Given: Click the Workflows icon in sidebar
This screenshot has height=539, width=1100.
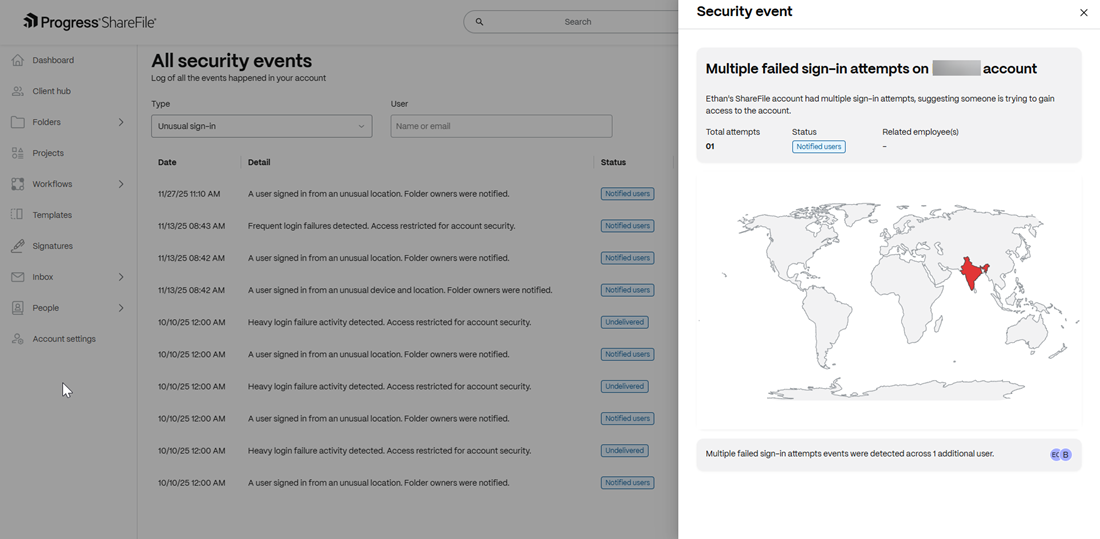Looking at the screenshot, I should click(18, 184).
